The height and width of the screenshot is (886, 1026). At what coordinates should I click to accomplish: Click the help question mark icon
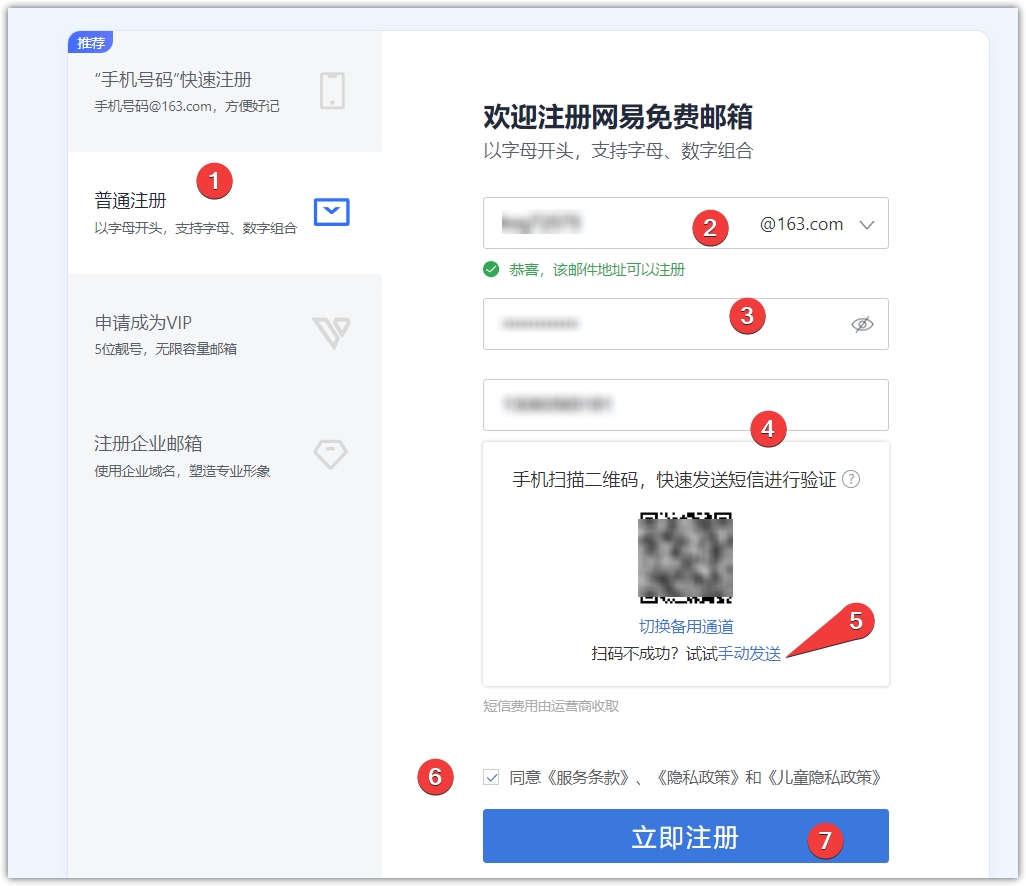(851, 479)
